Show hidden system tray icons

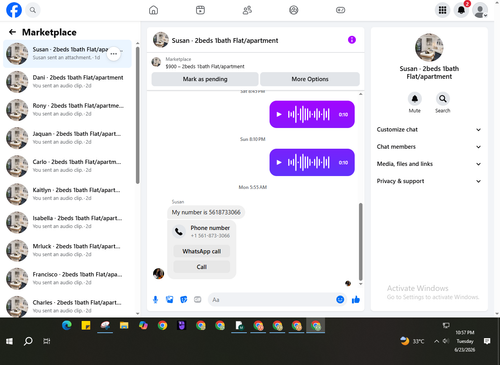436,341
